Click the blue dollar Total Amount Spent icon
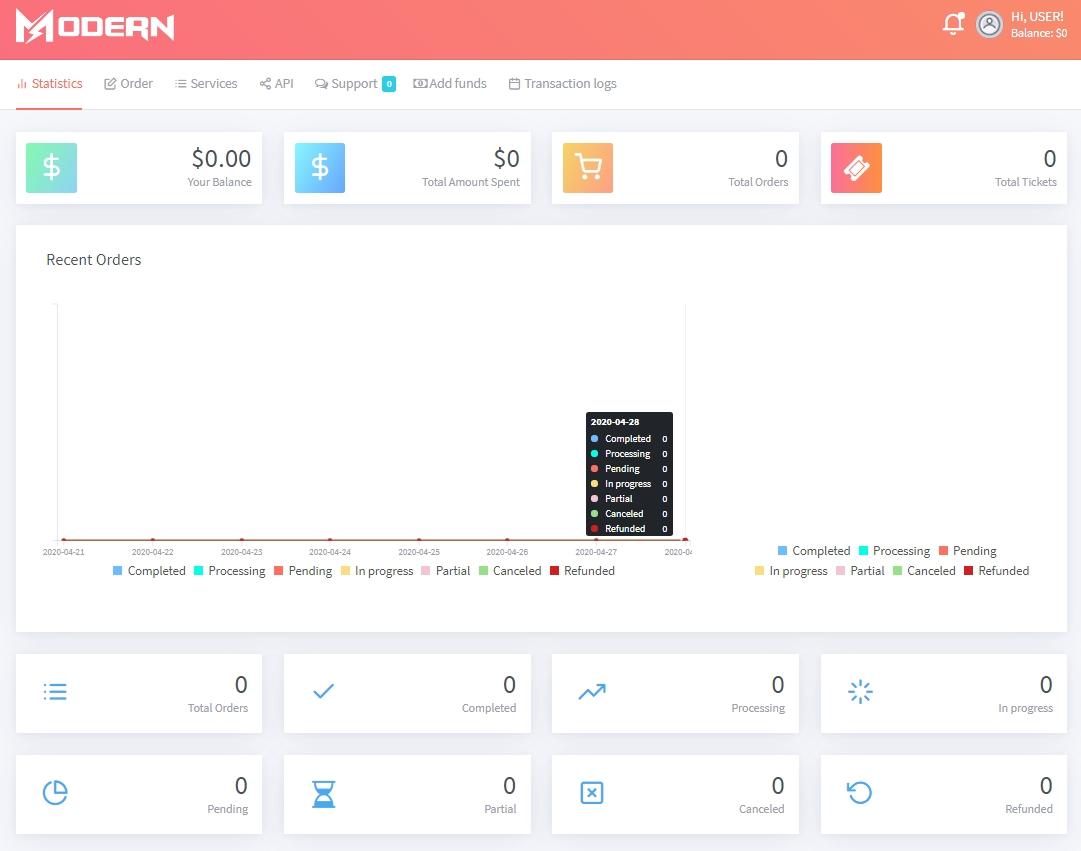 tap(320, 168)
